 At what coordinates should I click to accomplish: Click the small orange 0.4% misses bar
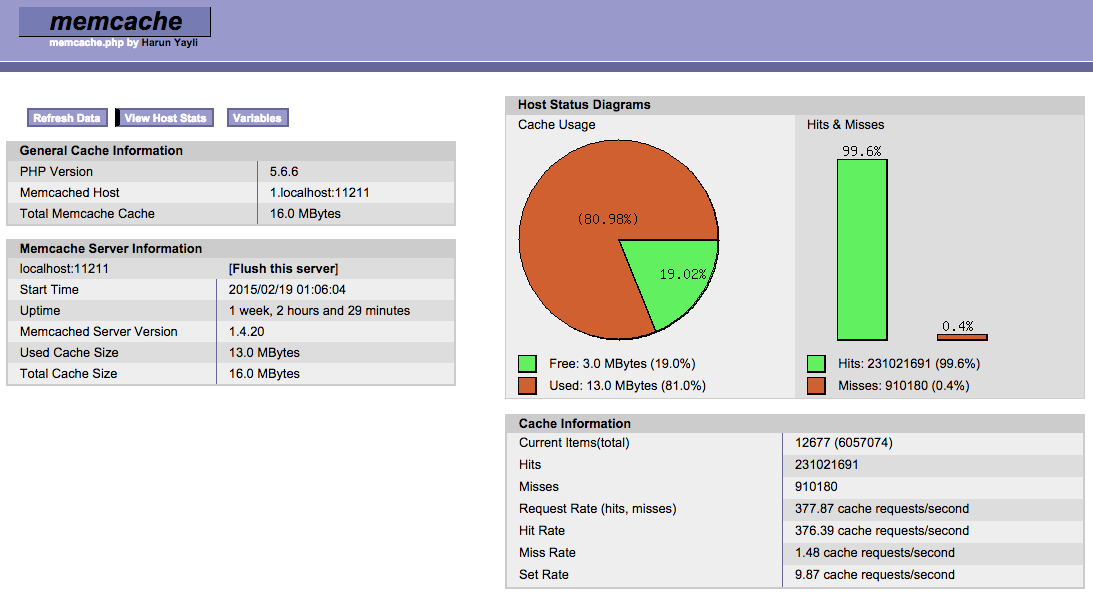click(x=962, y=337)
